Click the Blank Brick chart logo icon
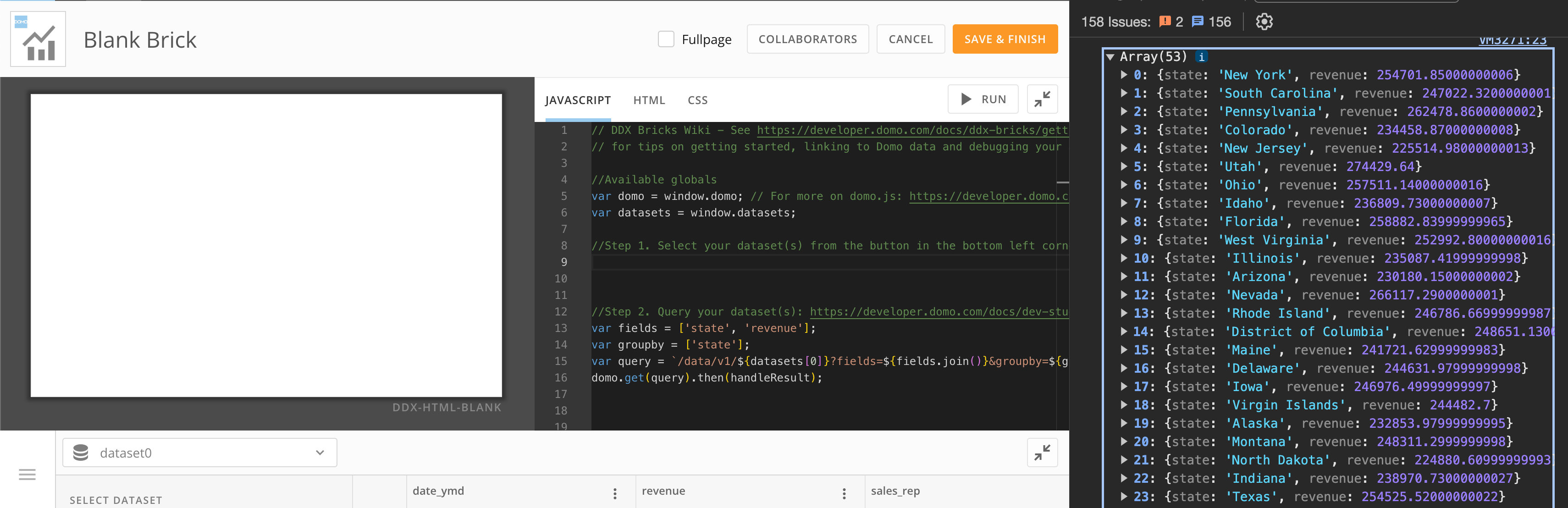The width and height of the screenshot is (1568, 508). (38, 39)
